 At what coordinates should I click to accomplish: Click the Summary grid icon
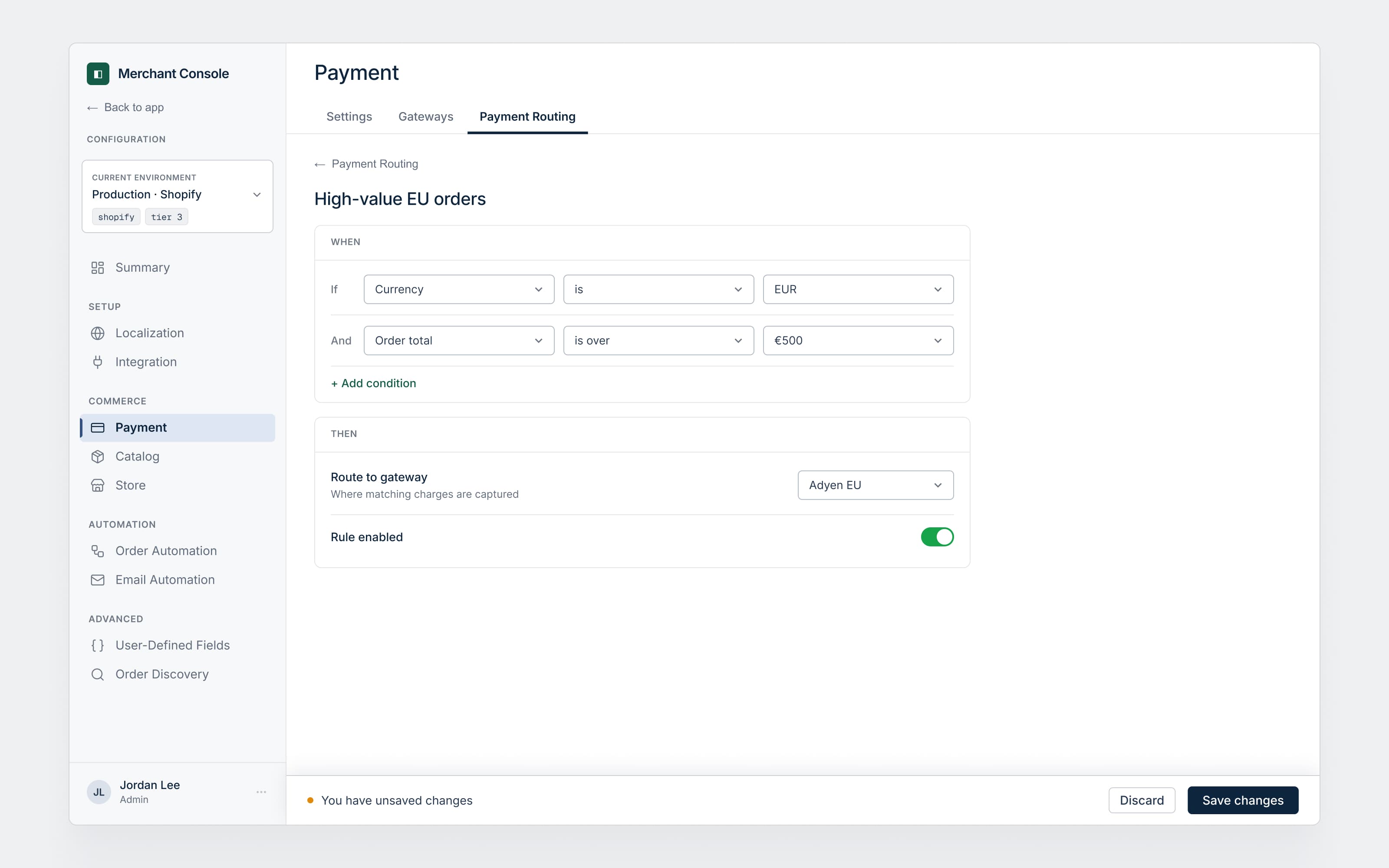[98, 267]
